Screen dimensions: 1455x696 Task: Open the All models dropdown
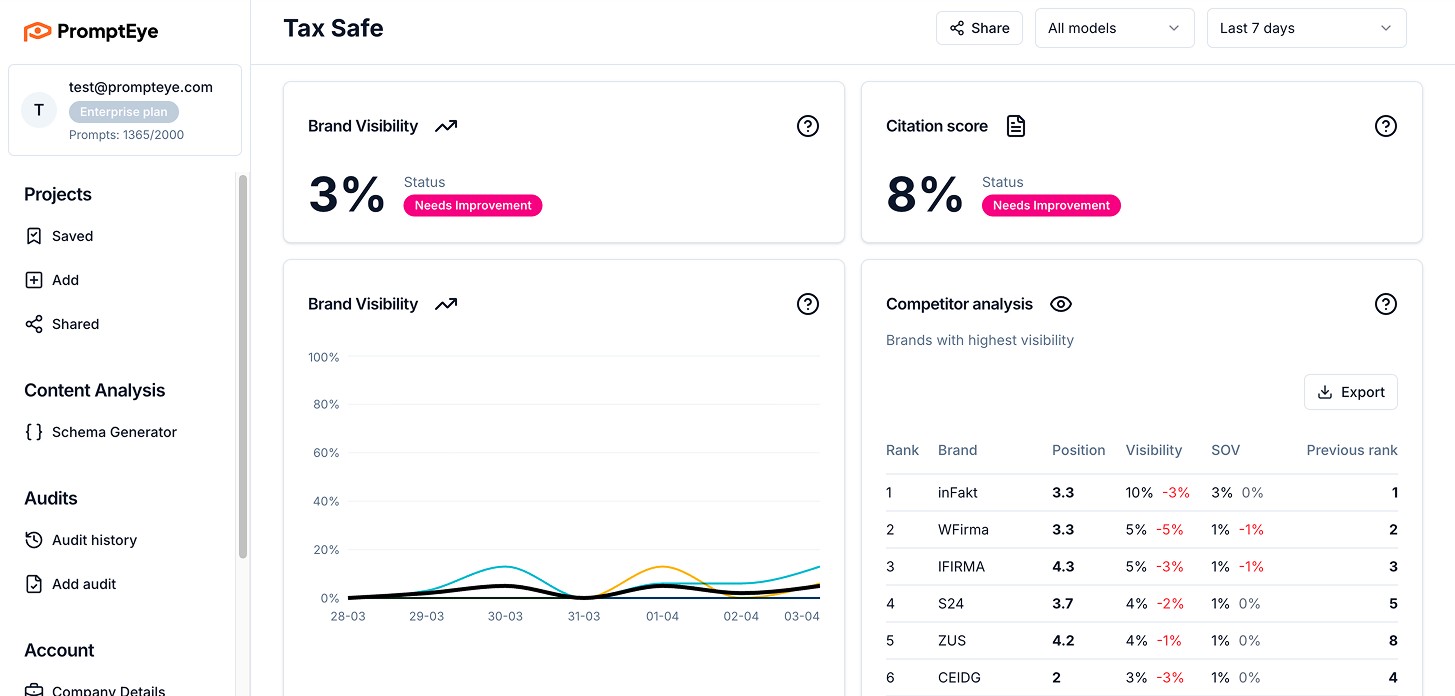point(1115,28)
